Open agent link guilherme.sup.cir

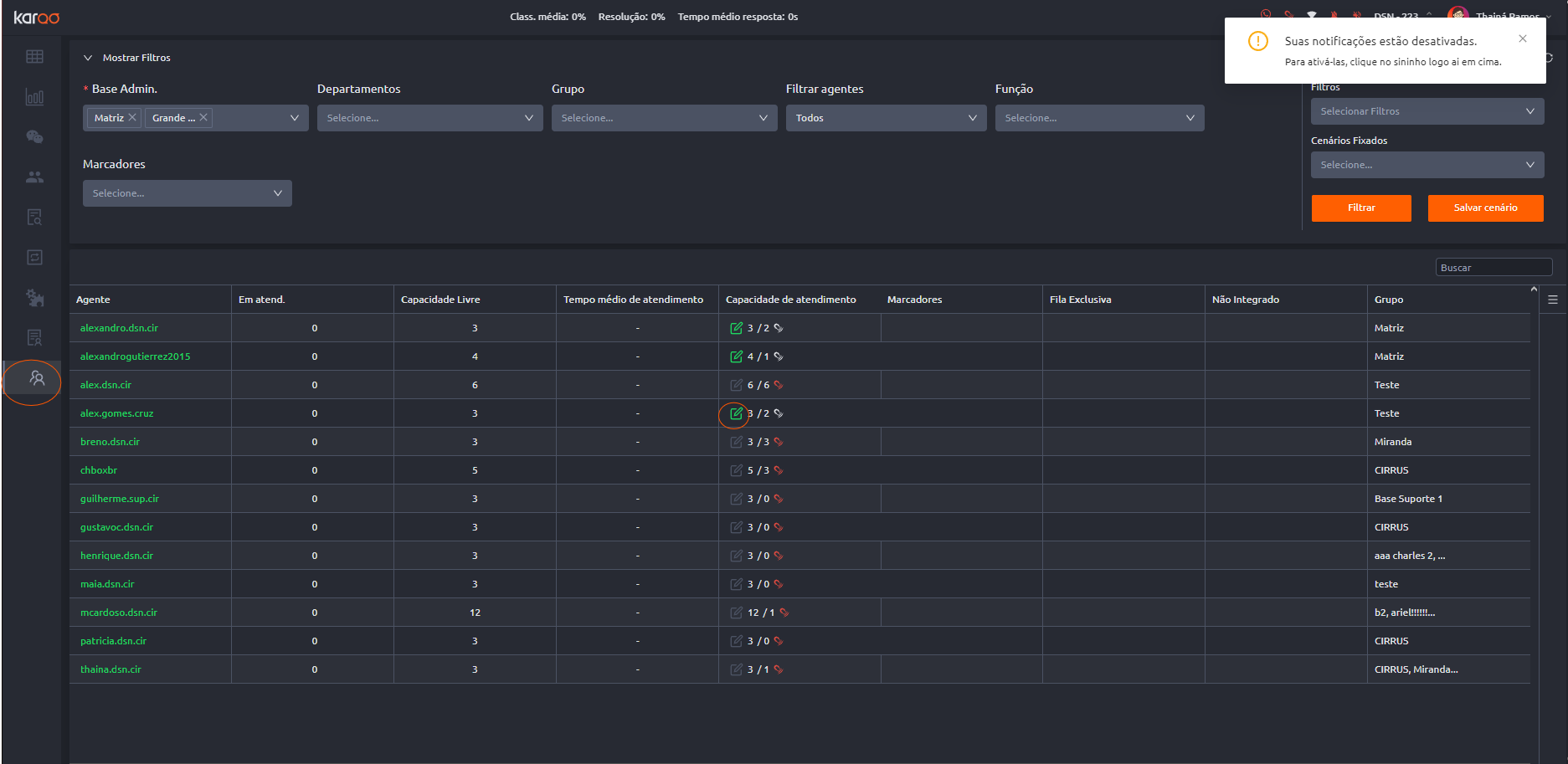click(120, 499)
